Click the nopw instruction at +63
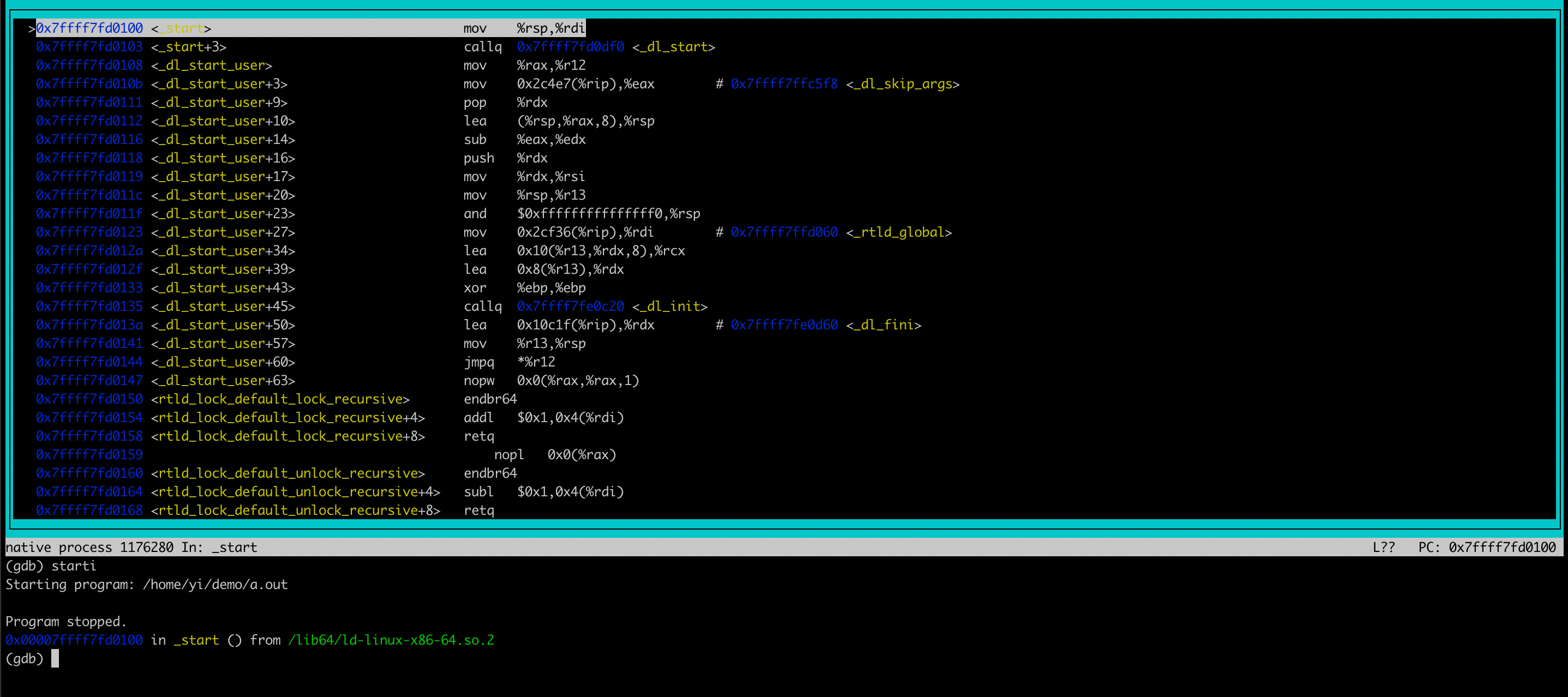Screen dimensions: 1568x697 pyautogui.click(x=551, y=381)
